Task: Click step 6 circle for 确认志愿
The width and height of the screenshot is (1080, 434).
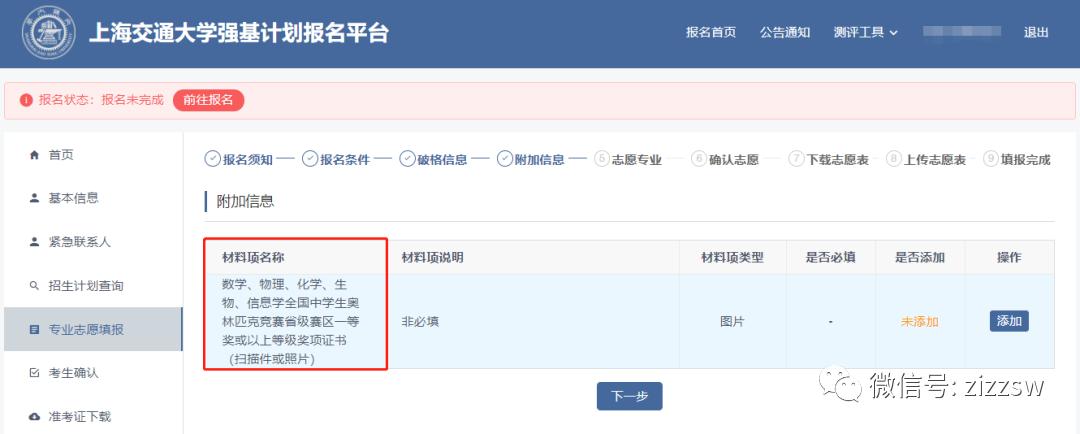Action: pyautogui.click(x=699, y=159)
